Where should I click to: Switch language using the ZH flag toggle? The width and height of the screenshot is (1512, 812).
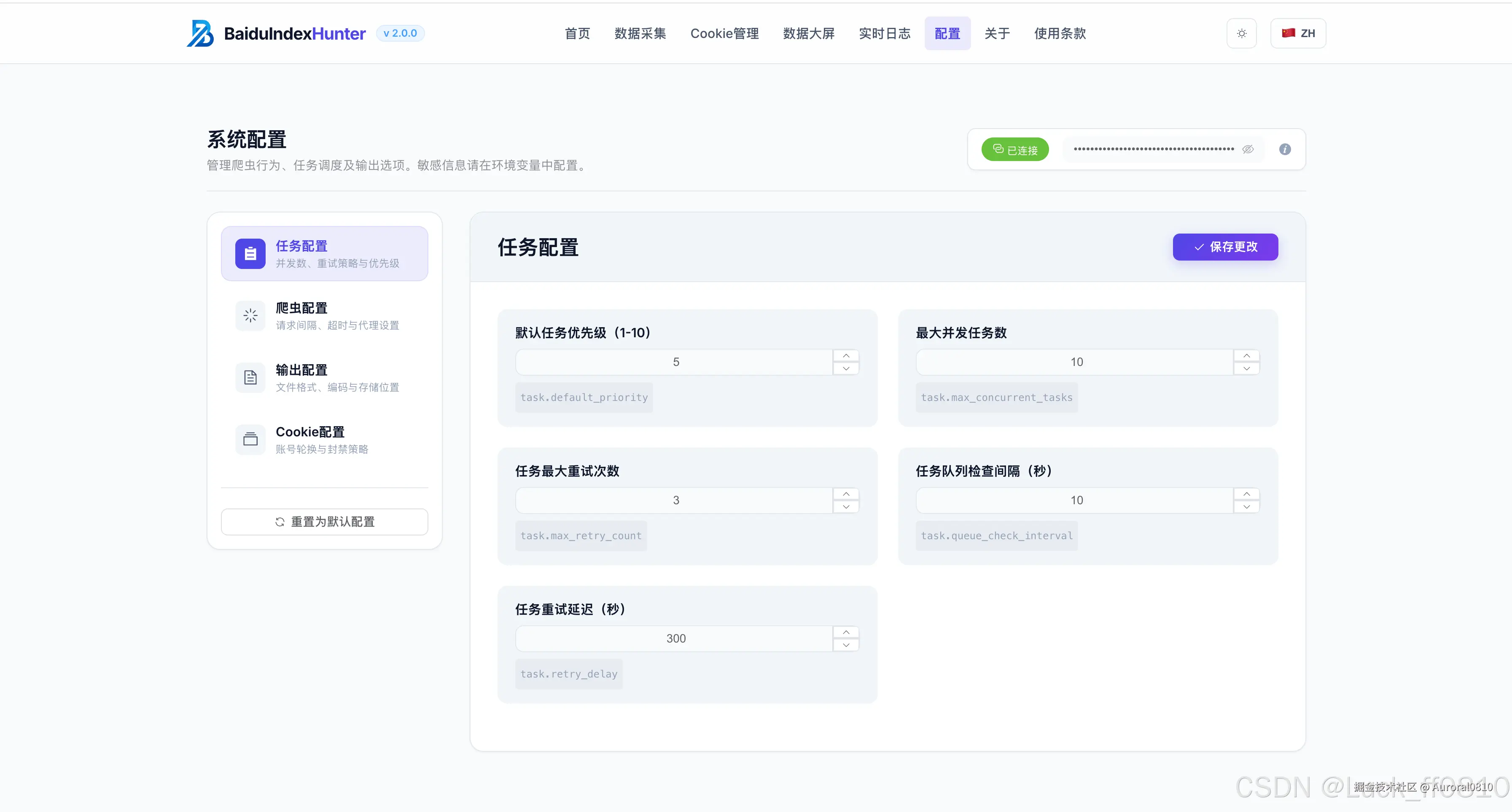1298,33
